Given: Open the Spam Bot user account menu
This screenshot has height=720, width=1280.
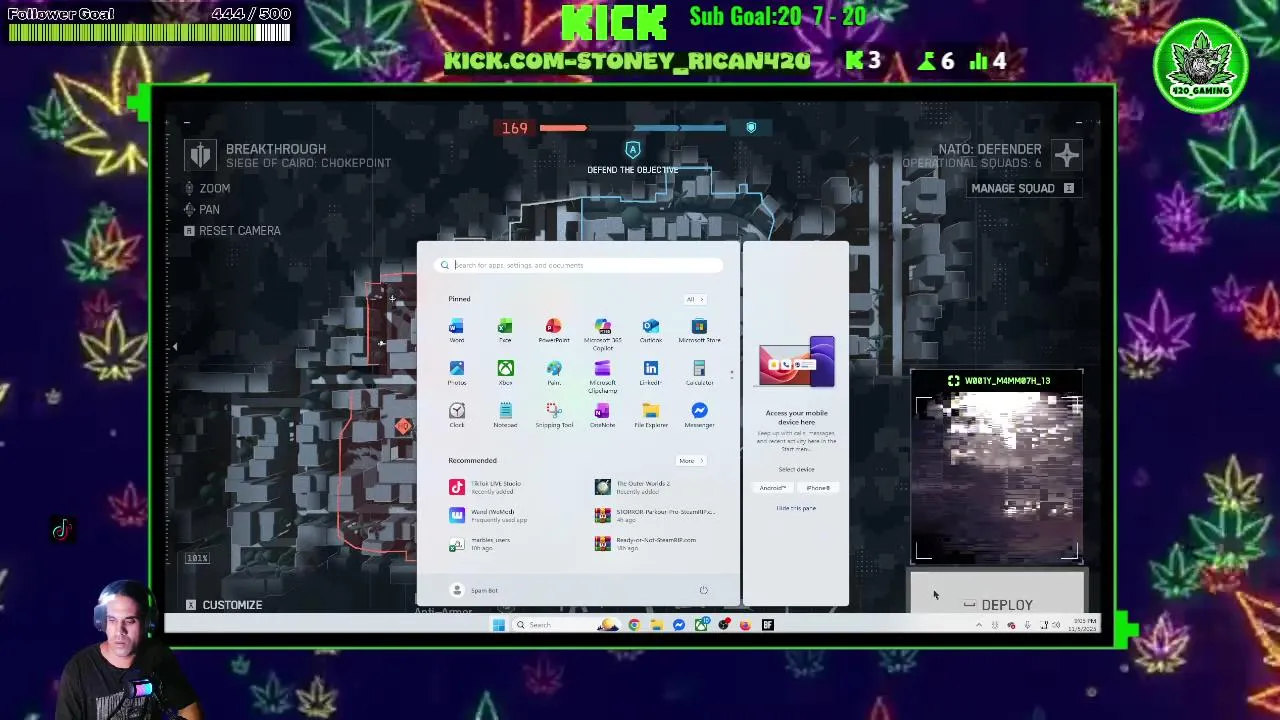Looking at the screenshot, I should point(474,590).
